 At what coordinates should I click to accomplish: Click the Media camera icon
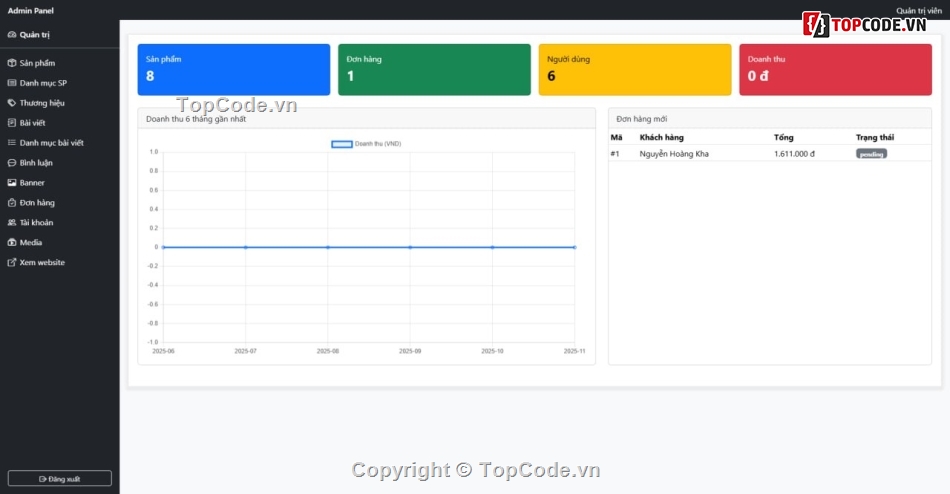pyautogui.click(x=12, y=242)
